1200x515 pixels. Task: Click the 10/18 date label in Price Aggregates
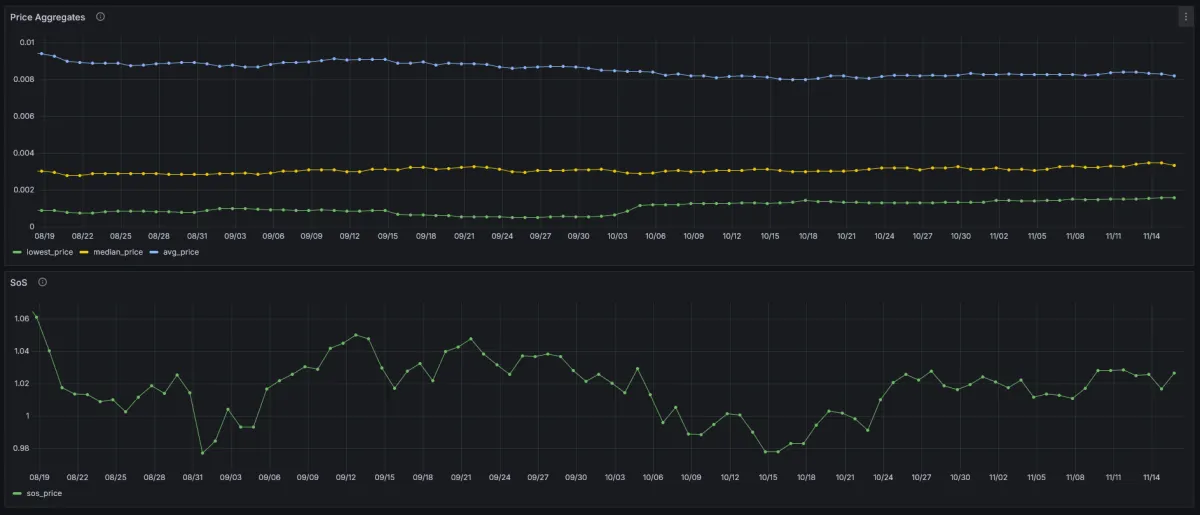click(x=808, y=237)
